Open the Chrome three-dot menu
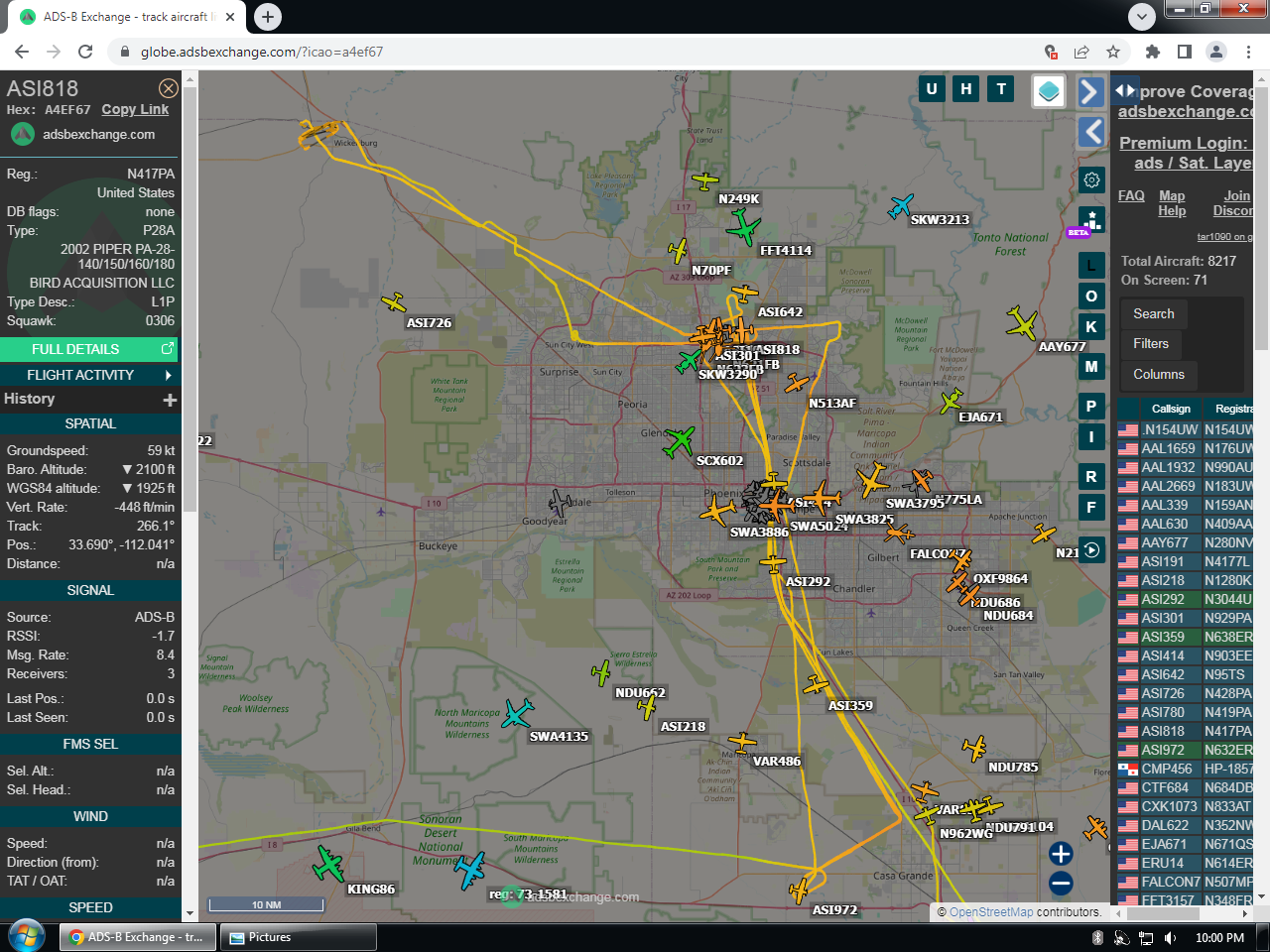The image size is (1270, 952). pyautogui.click(x=1250, y=52)
